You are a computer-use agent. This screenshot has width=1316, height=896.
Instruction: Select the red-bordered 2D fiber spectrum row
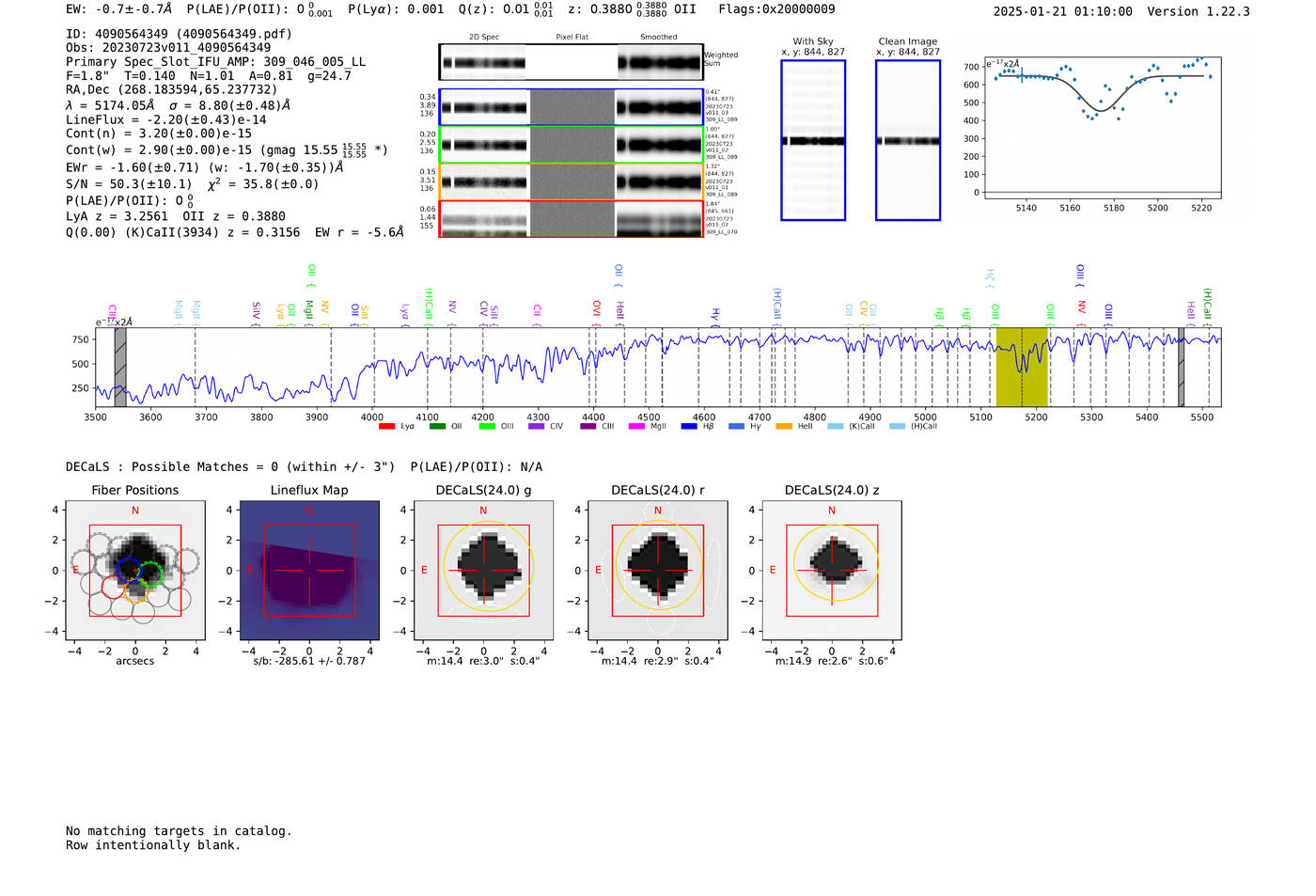point(571,218)
